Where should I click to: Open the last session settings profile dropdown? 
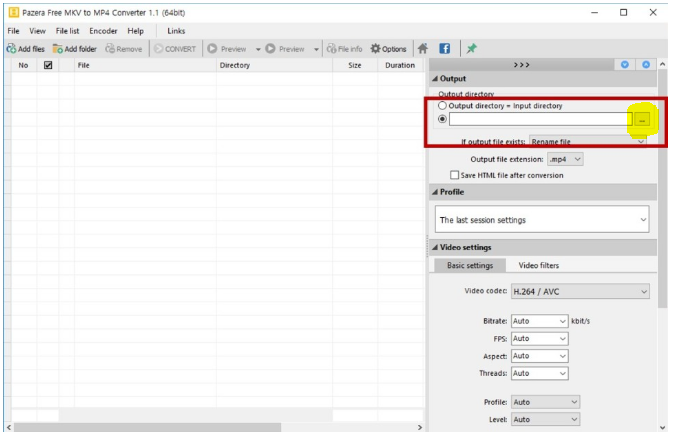pos(542,220)
